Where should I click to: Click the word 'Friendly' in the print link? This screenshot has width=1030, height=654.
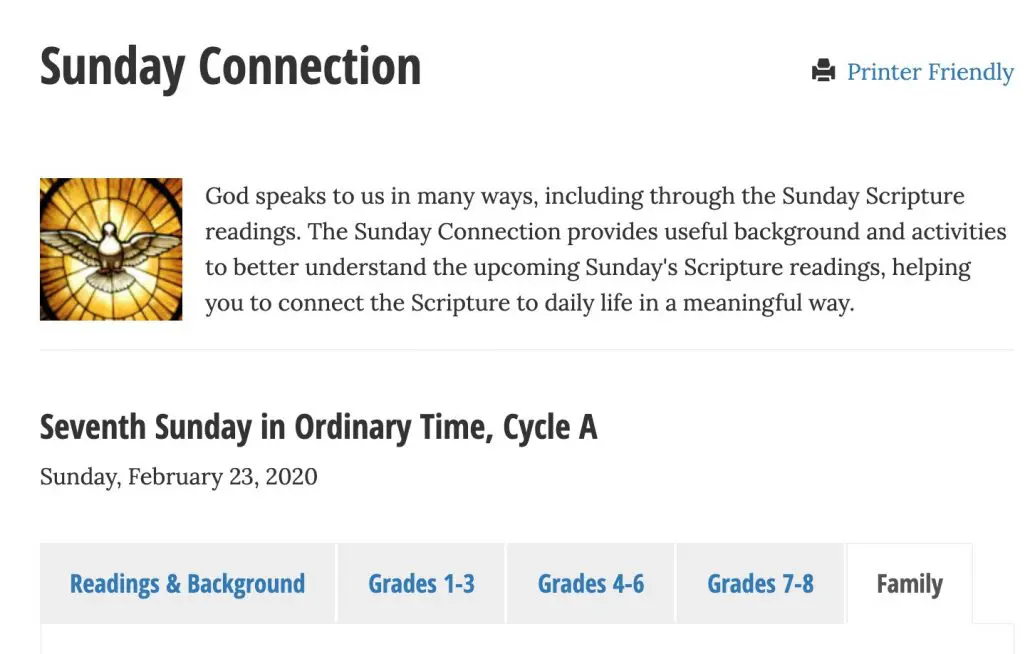click(x=970, y=72)
